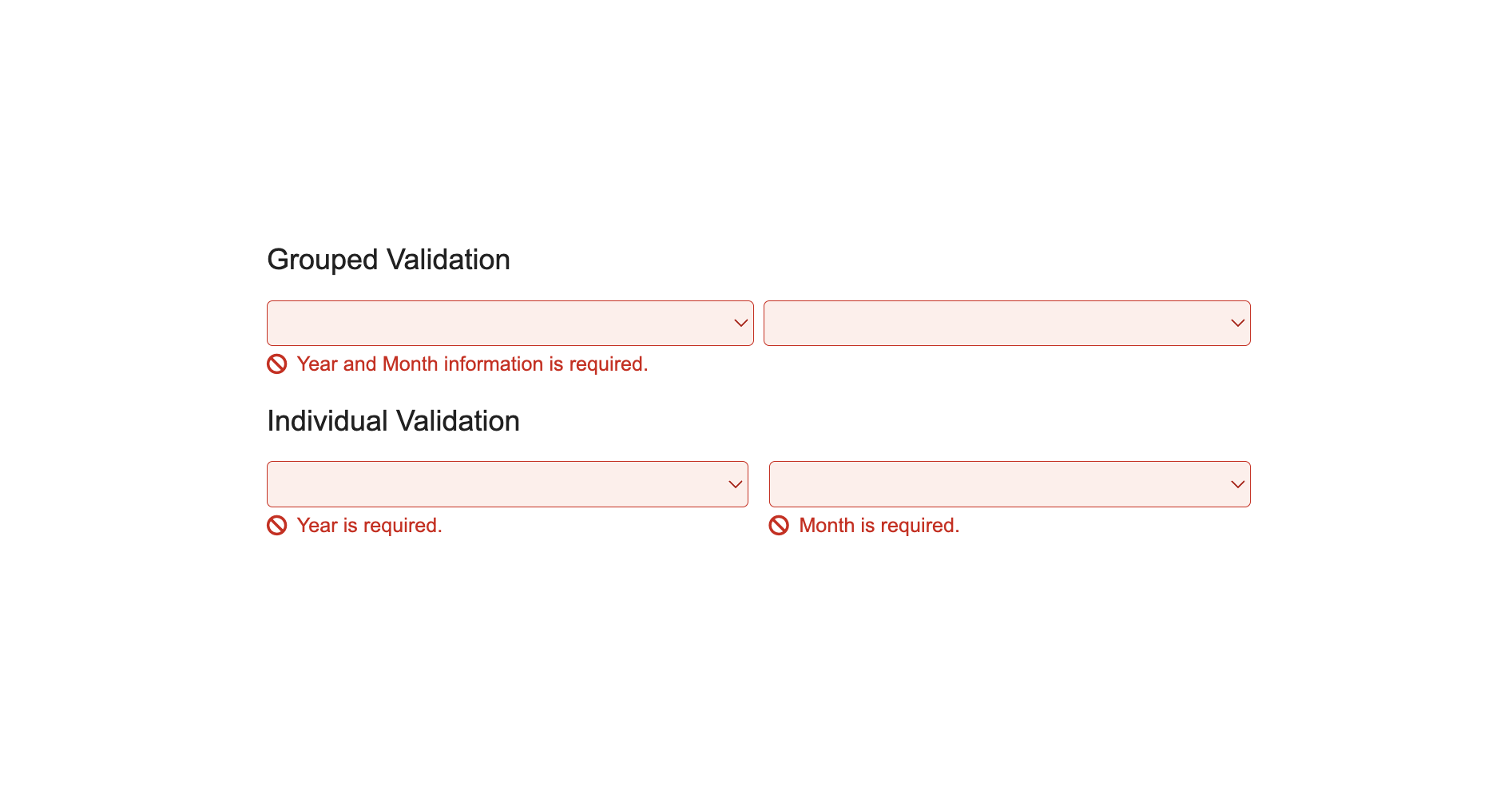This screenshot has width=1512, height=799.
Task: Click the chevron arrow of the left Grouped Validation select
Action: [x=740, y=324]
